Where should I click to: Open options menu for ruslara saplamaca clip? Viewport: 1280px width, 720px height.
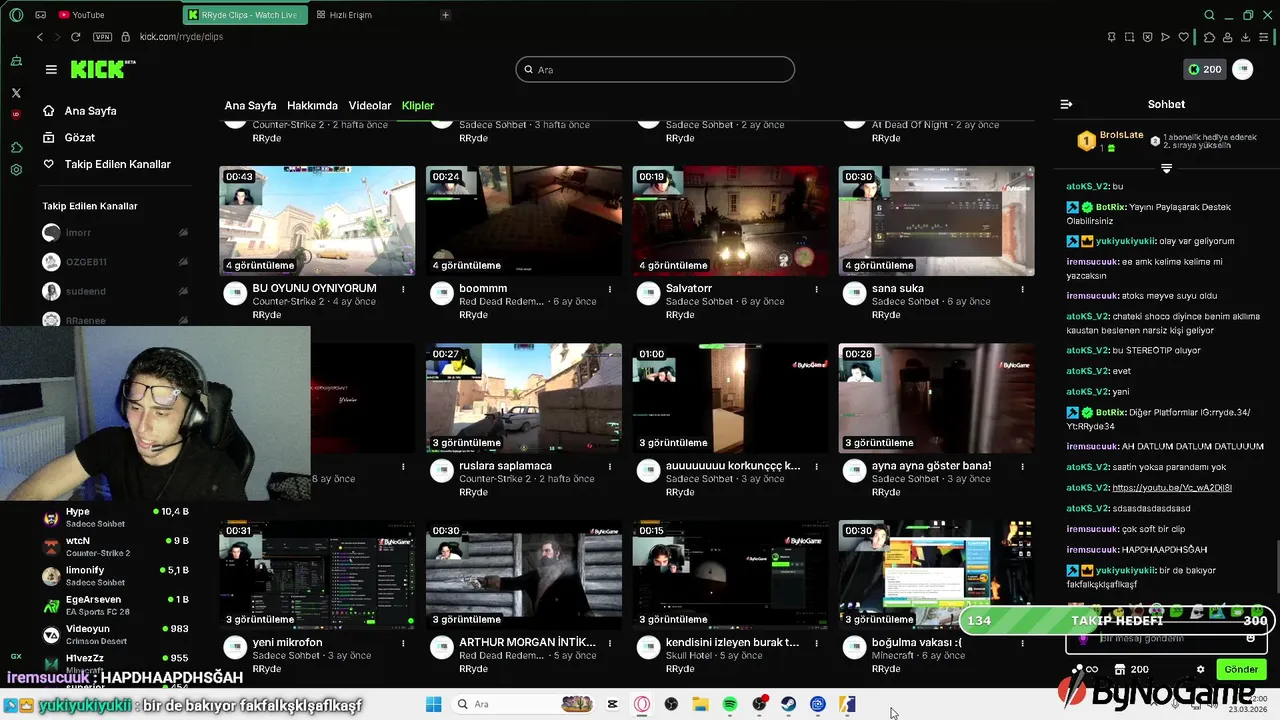pyautogui.click(x=609, y=466)
